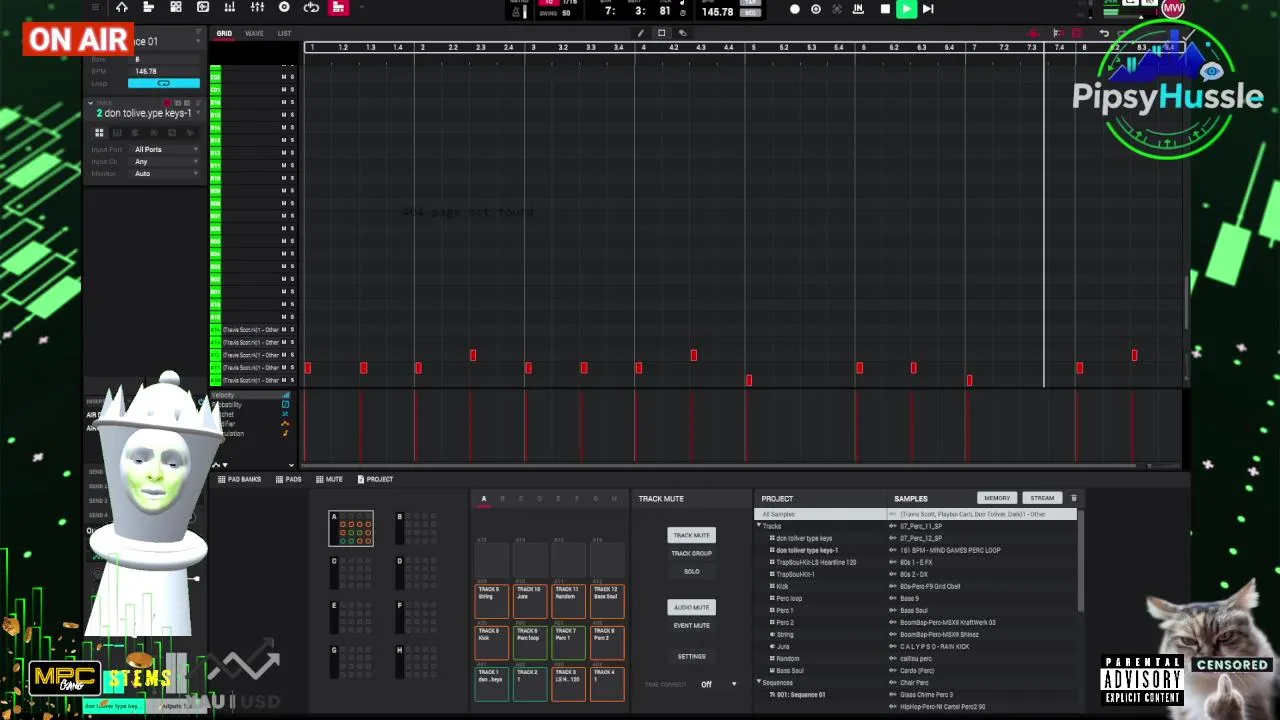Open the hamburger menu icon
The image size is (1280, 720).
(96, 8)
